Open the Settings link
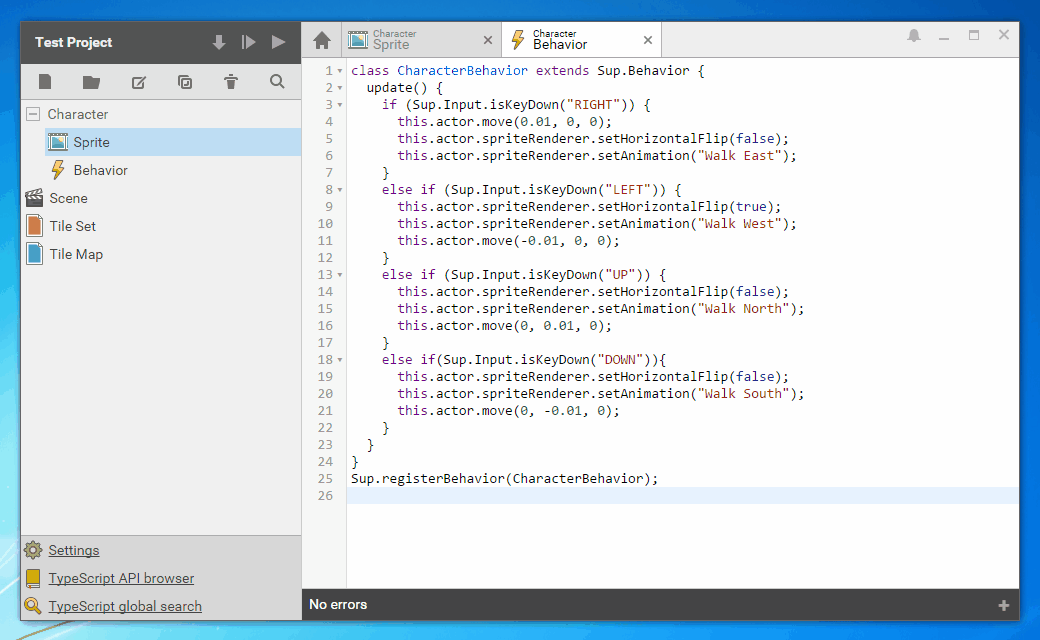Viewport: 1040px width, 640px height. [74, 550]
